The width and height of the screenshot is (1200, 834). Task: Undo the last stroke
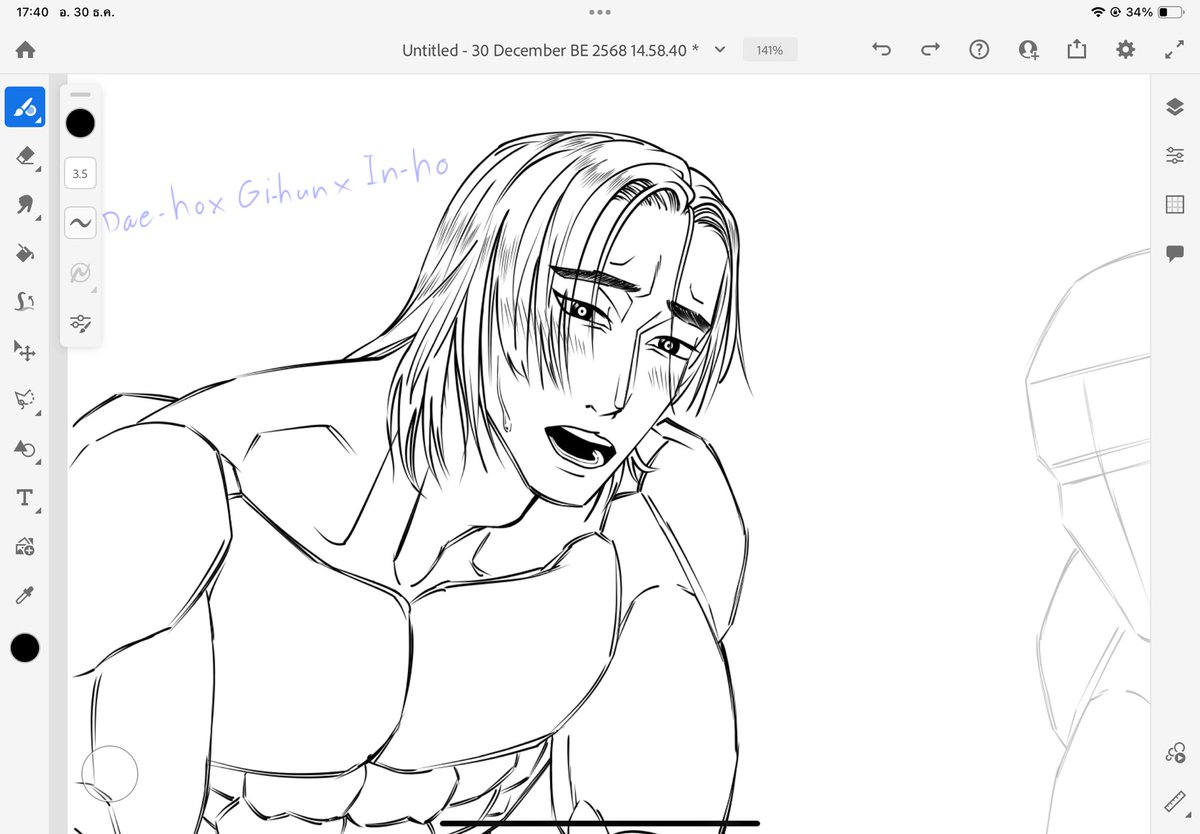click(881, 50)
